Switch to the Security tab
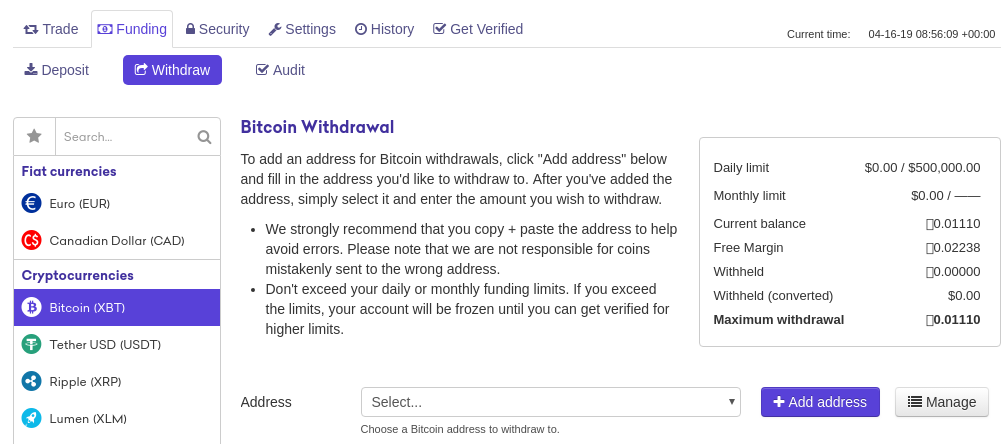Screen dimensions: 1006x444 [217, 29]
